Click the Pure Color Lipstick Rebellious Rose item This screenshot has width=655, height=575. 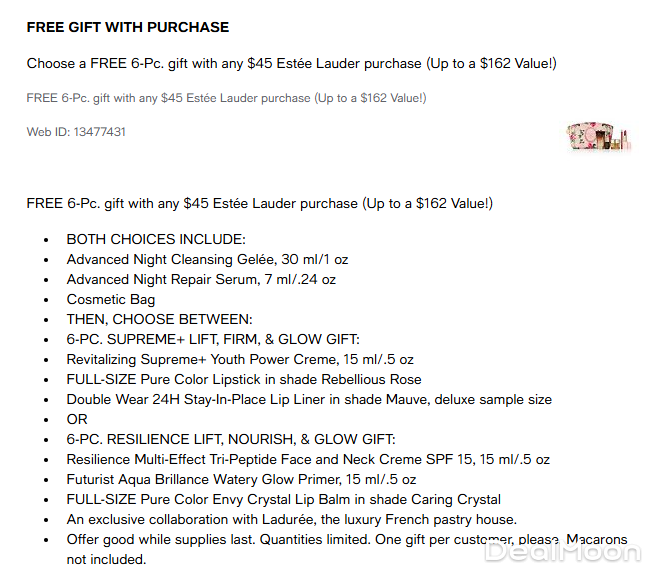pos(244,379)
